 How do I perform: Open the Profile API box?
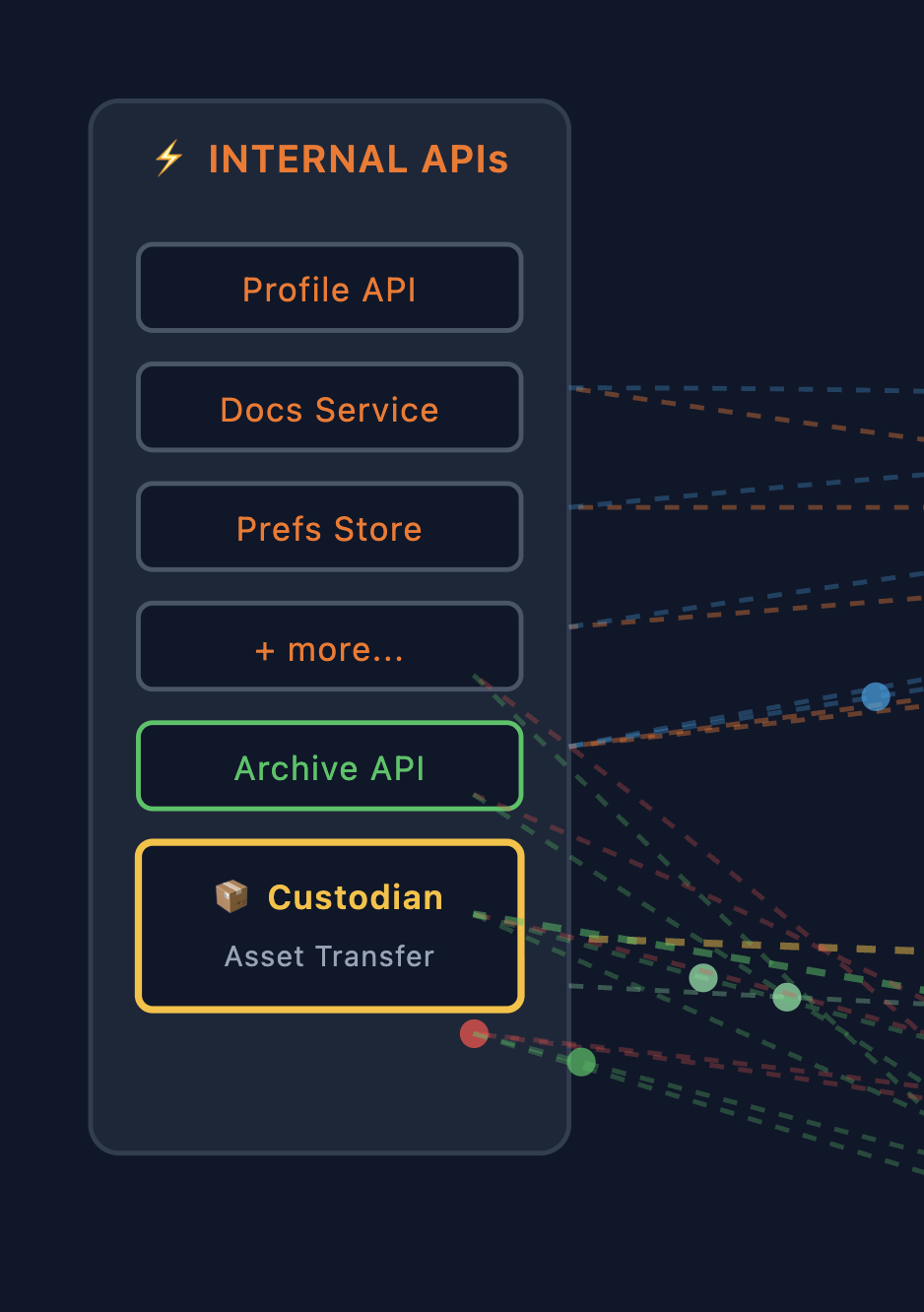[329, 289]
